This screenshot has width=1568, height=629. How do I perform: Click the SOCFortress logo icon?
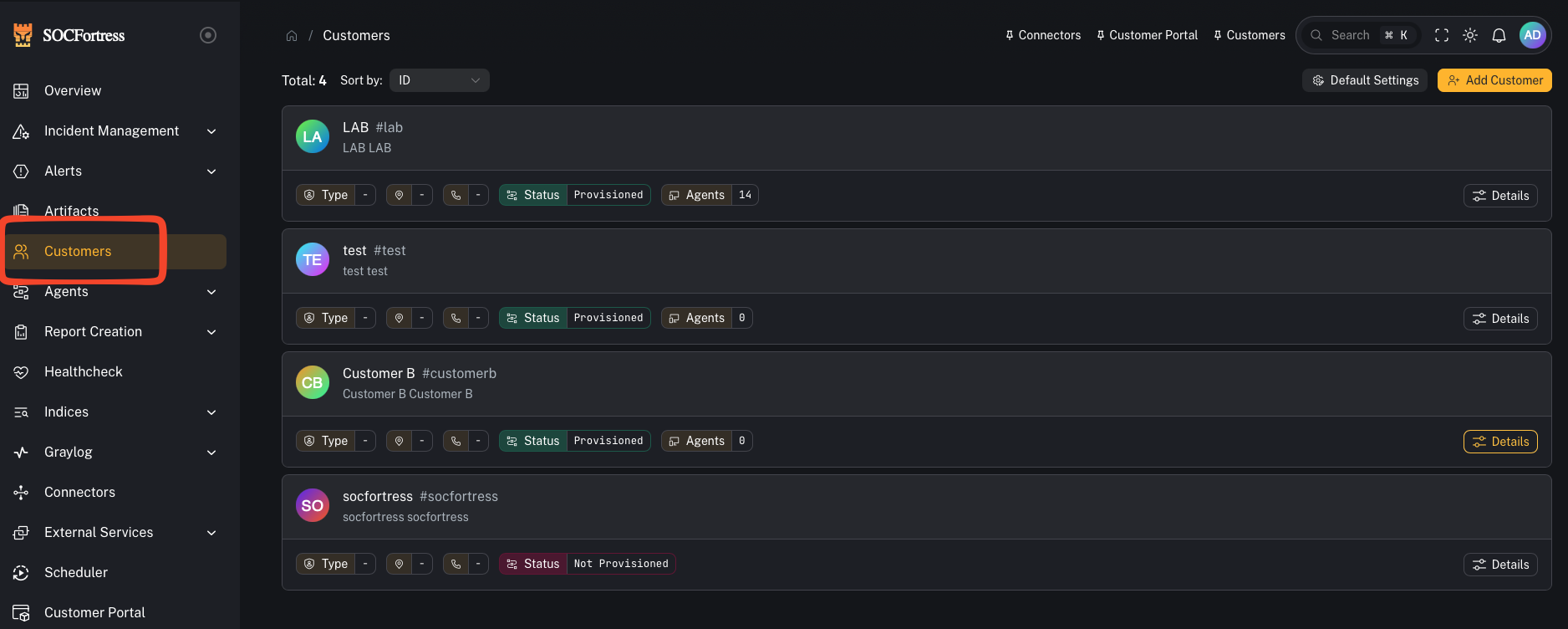[x=23, y=34]
